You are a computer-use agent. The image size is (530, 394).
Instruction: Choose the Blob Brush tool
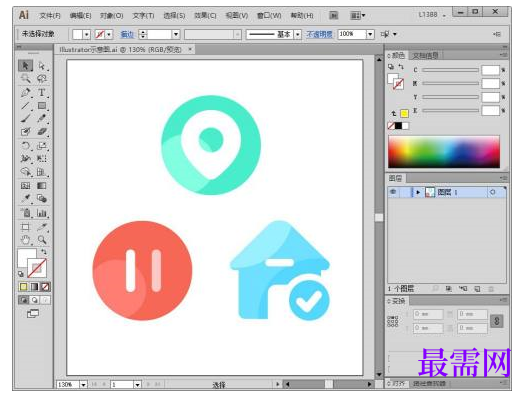tap(25, 131)
